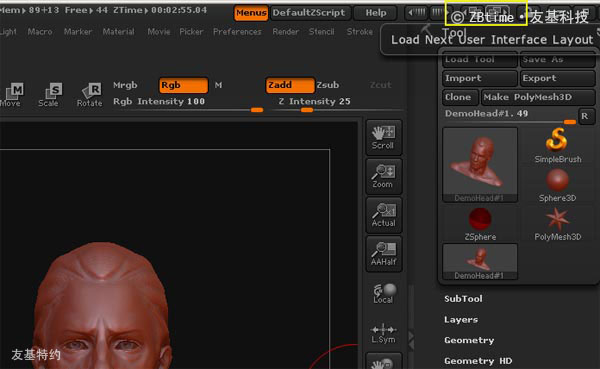Select the small DemoHead#1 thumbnail at bottom

point(480,262)
